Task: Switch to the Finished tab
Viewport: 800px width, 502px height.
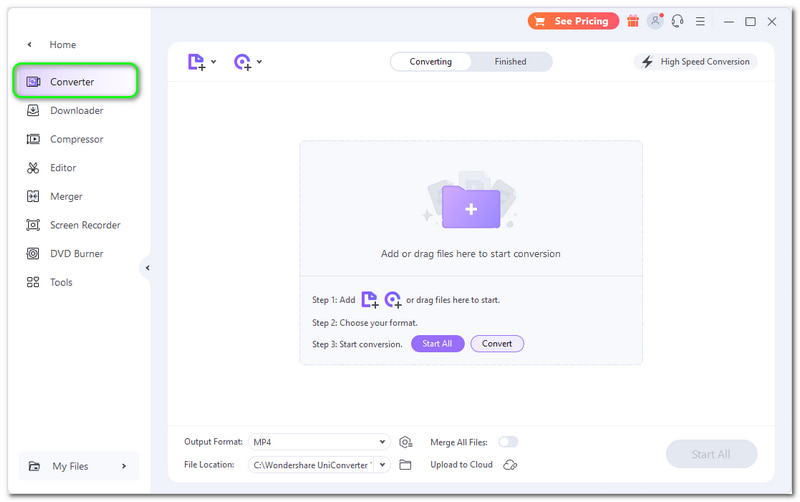Action: [510, 62]
